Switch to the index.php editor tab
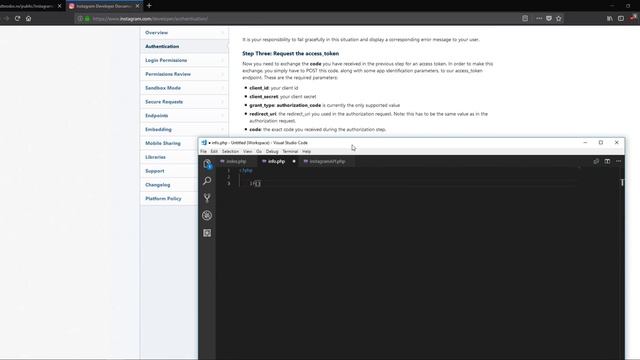 coord(236,162)
